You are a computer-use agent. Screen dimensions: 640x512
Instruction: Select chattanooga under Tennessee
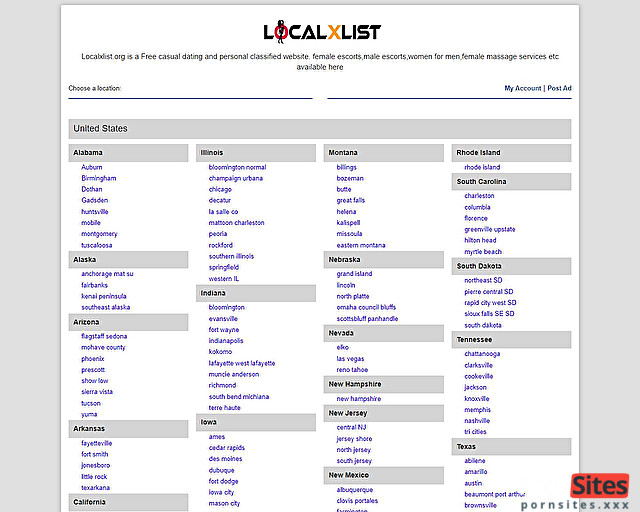point(482,354)
